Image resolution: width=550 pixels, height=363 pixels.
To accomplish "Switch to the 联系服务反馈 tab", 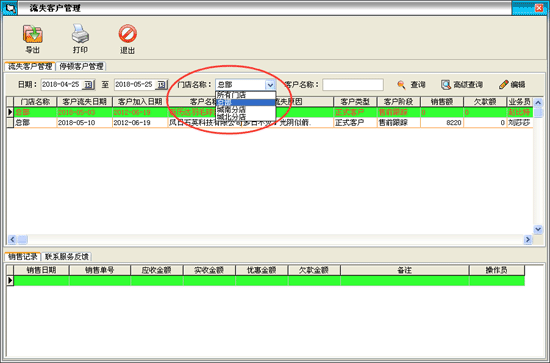I will pos(67,257).
